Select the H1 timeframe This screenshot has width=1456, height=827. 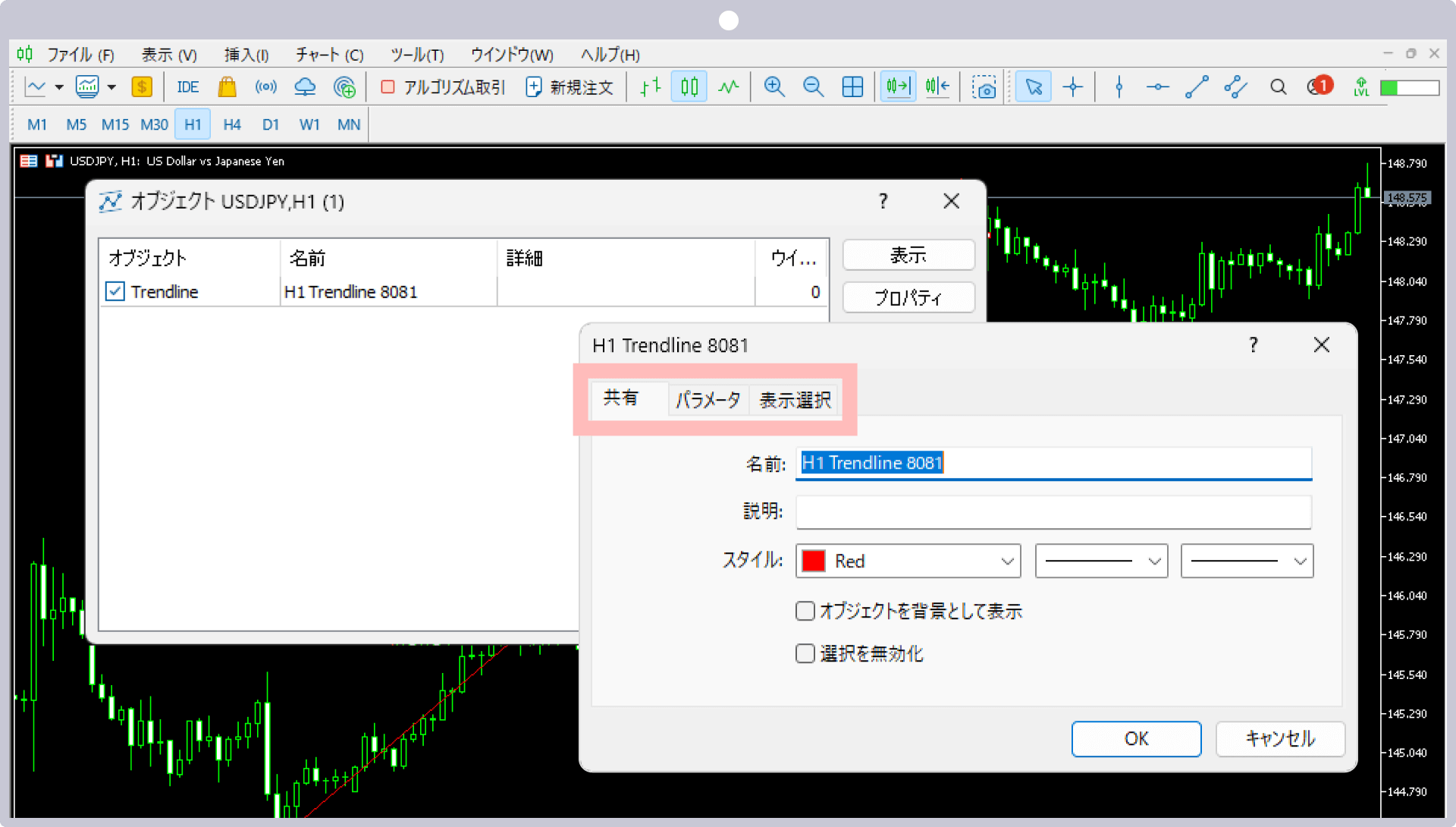193,124
